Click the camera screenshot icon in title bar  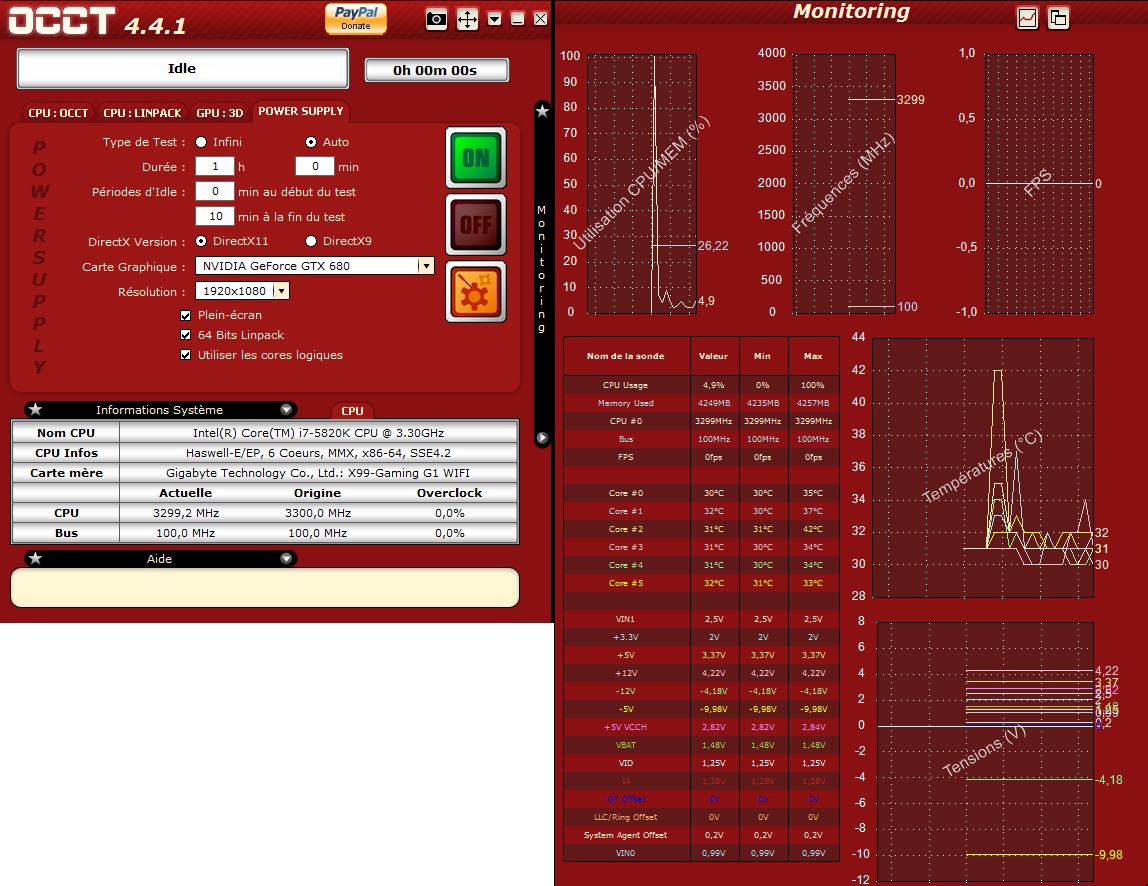click(x=436, y=19)
